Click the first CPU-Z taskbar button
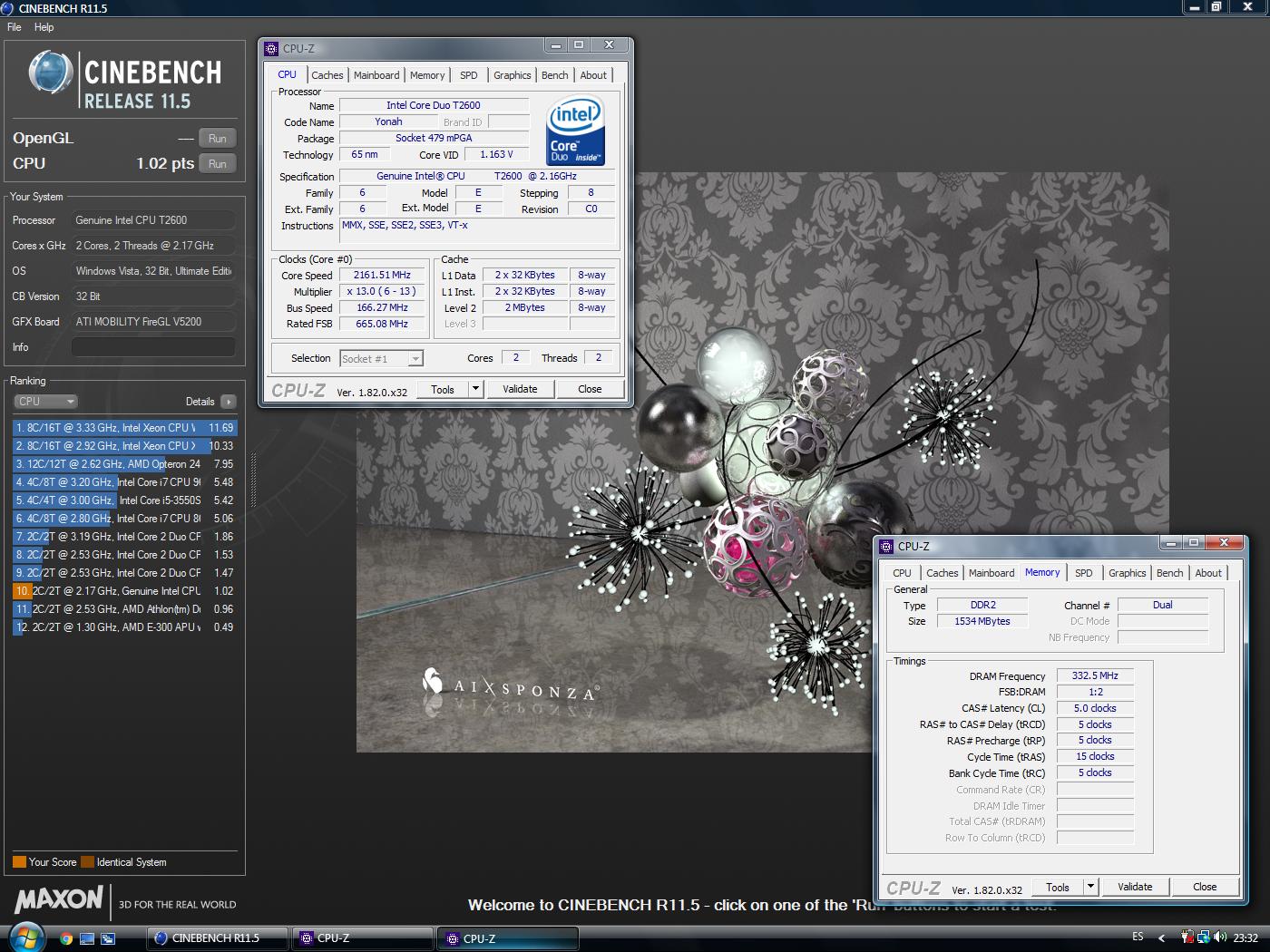This screenshot has height=952, width=1270. [363, 938]
